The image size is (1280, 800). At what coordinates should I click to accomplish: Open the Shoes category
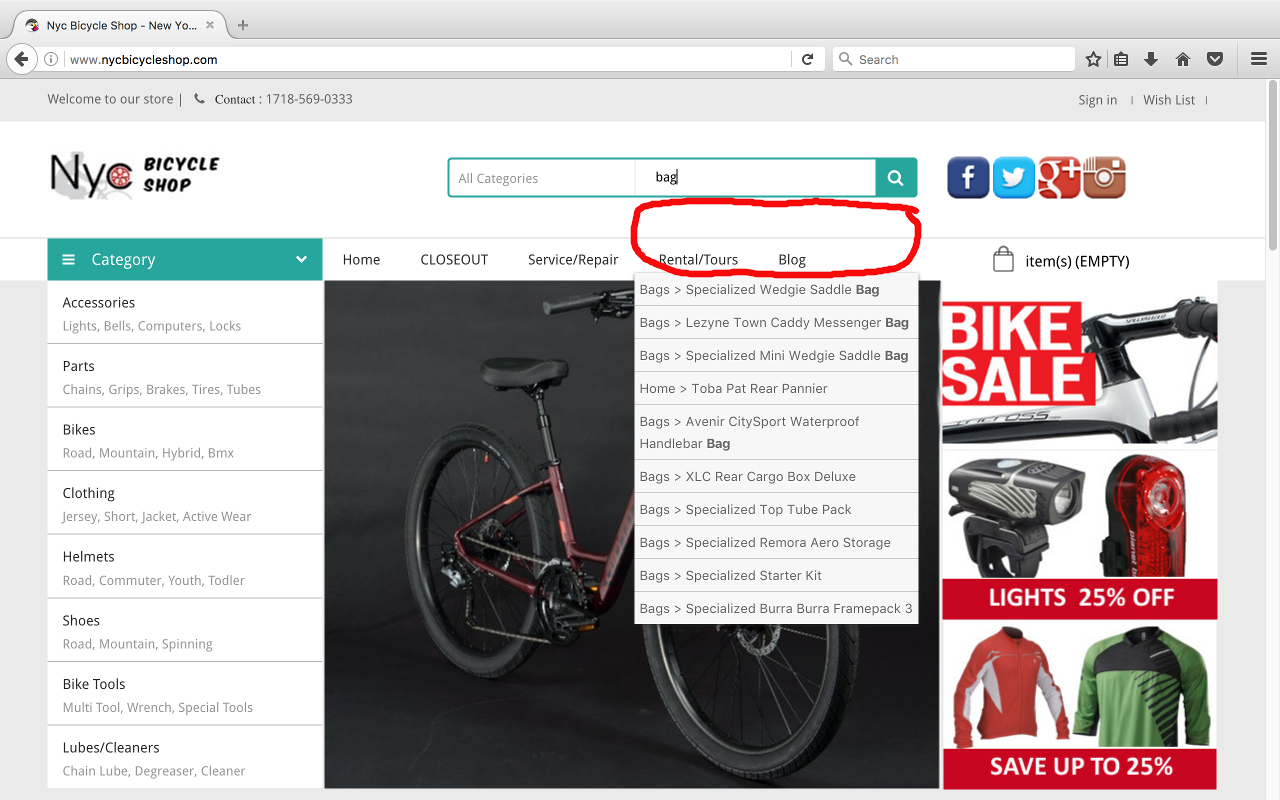pos(81,621)
